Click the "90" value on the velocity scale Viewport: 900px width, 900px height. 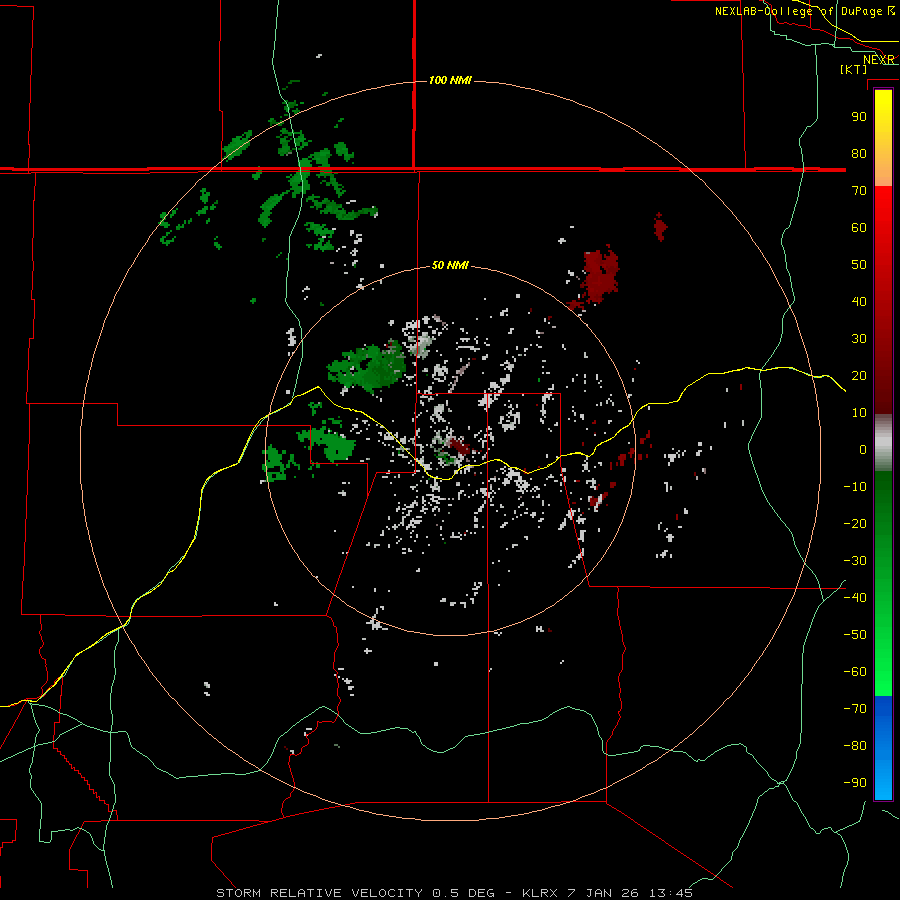click(x=859, y=117)
